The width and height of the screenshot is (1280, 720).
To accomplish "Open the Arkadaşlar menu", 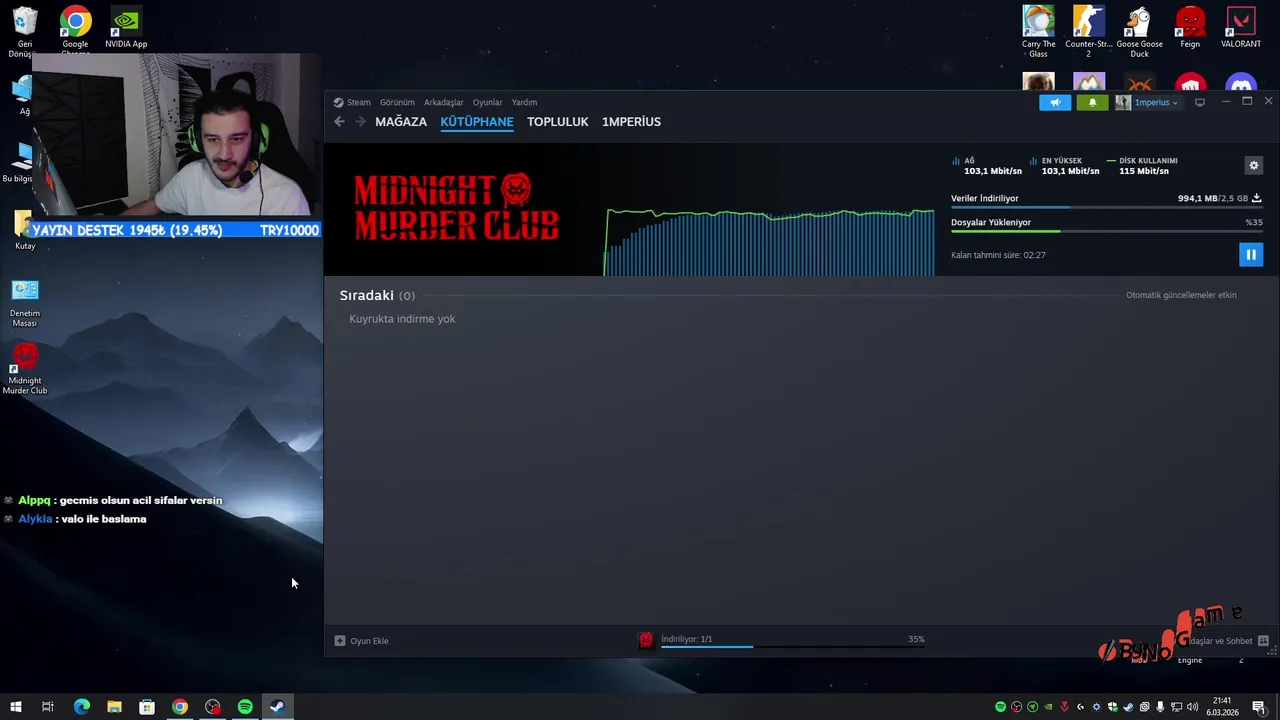I will (443, 102).
